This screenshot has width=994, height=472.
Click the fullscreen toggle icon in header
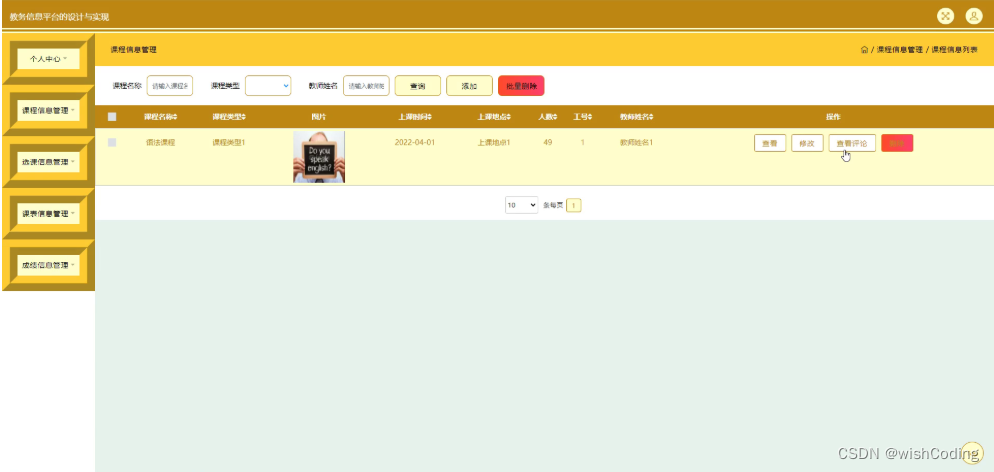pos(945,16)
